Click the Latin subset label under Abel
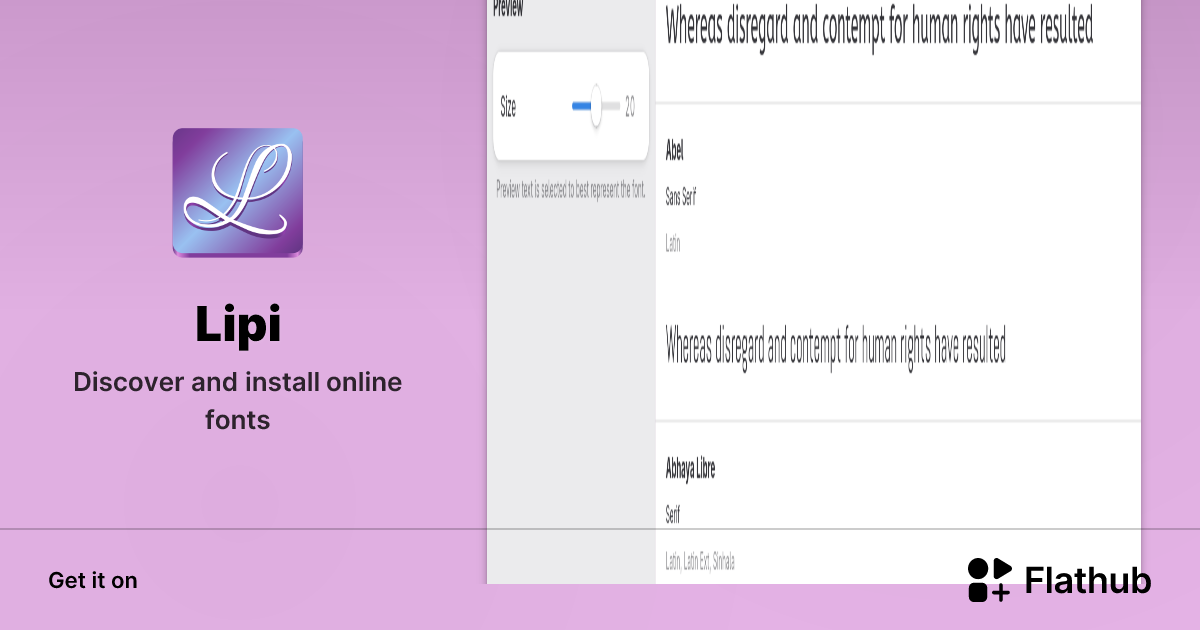 pyautogui.click(x=673, y=243)
